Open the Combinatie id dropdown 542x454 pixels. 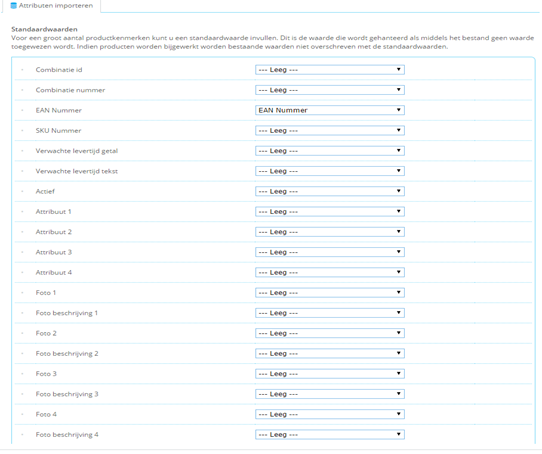(330, 70)
